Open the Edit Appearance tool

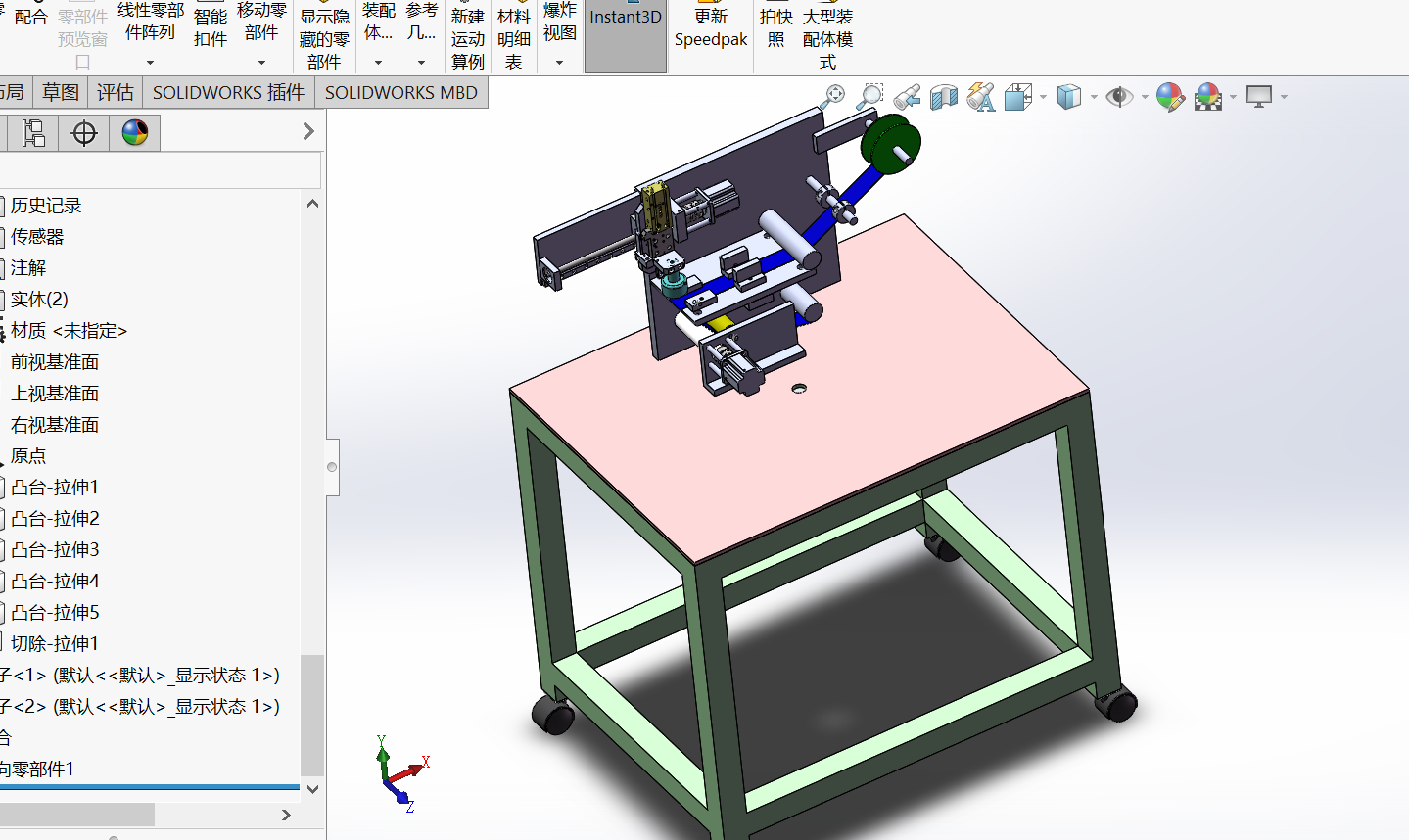point(1170,96)
